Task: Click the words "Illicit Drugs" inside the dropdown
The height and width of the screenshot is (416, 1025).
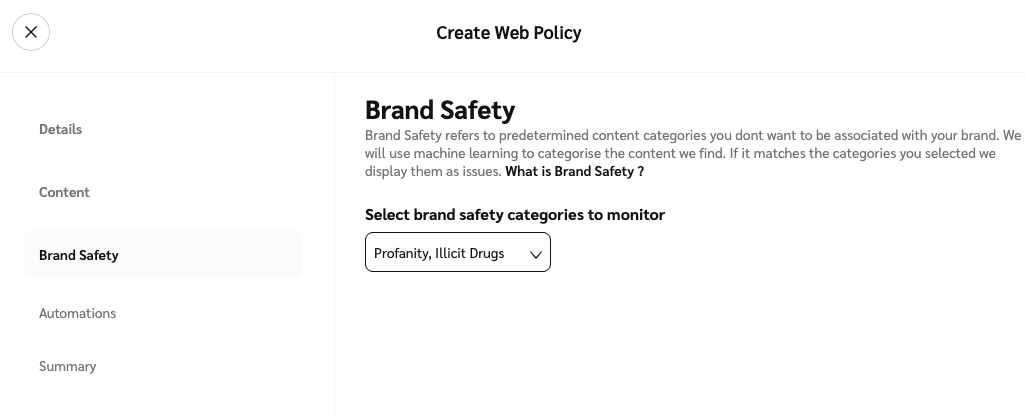Action: pos(470,254)
